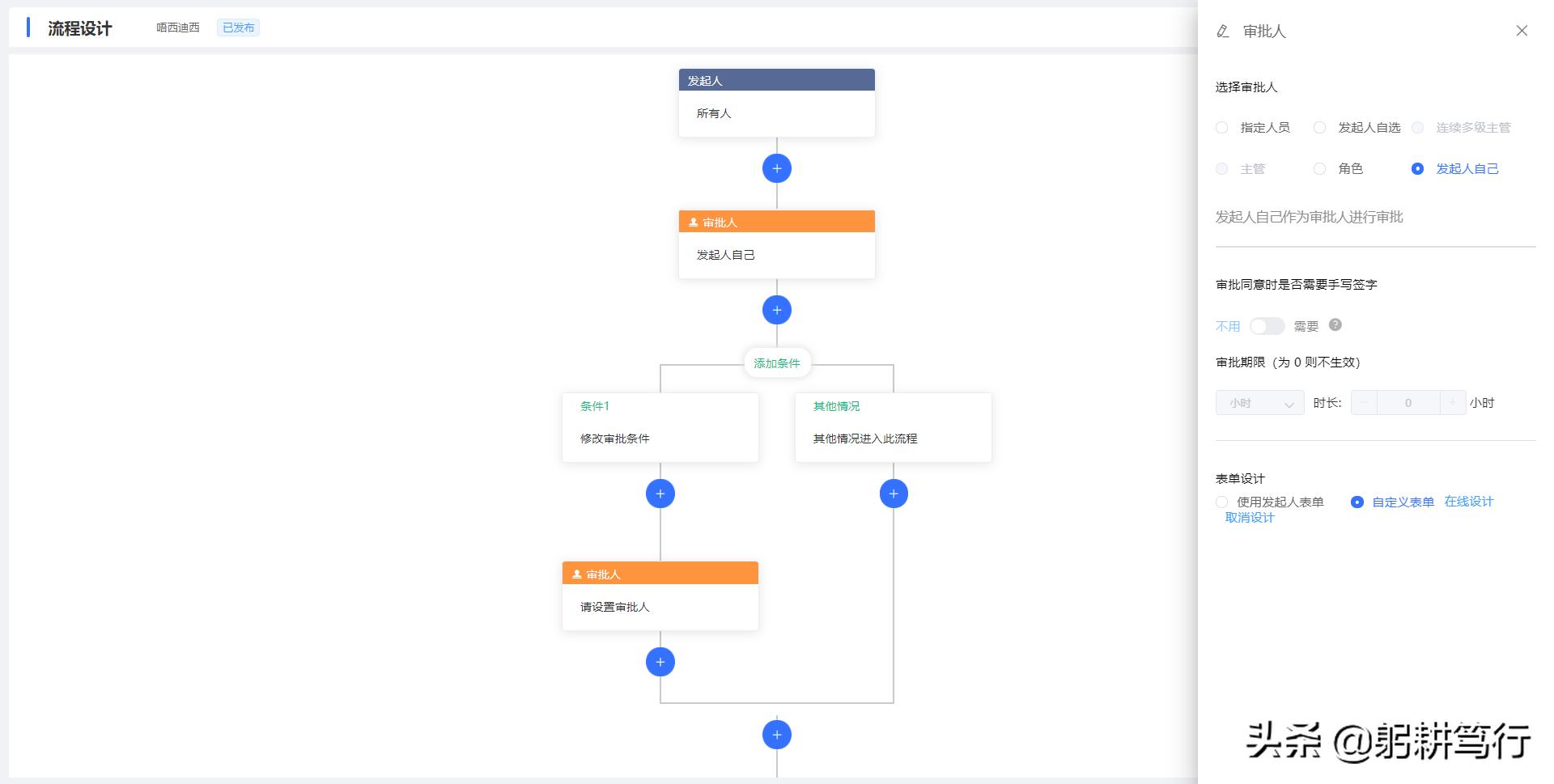Viewport: 1554px width, 784px height.
Task: Add a node at the bottom of flow
Action: 777,735
